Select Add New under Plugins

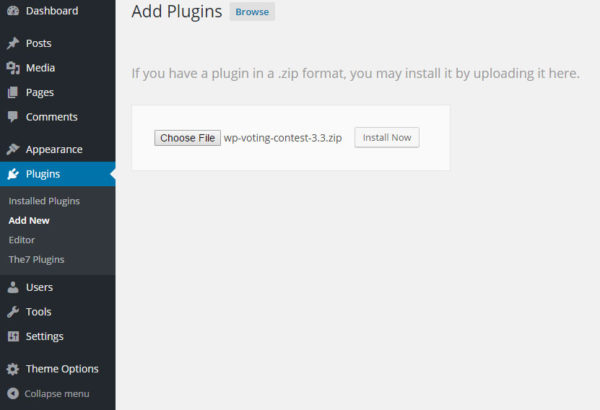click(x=29, y=221)
